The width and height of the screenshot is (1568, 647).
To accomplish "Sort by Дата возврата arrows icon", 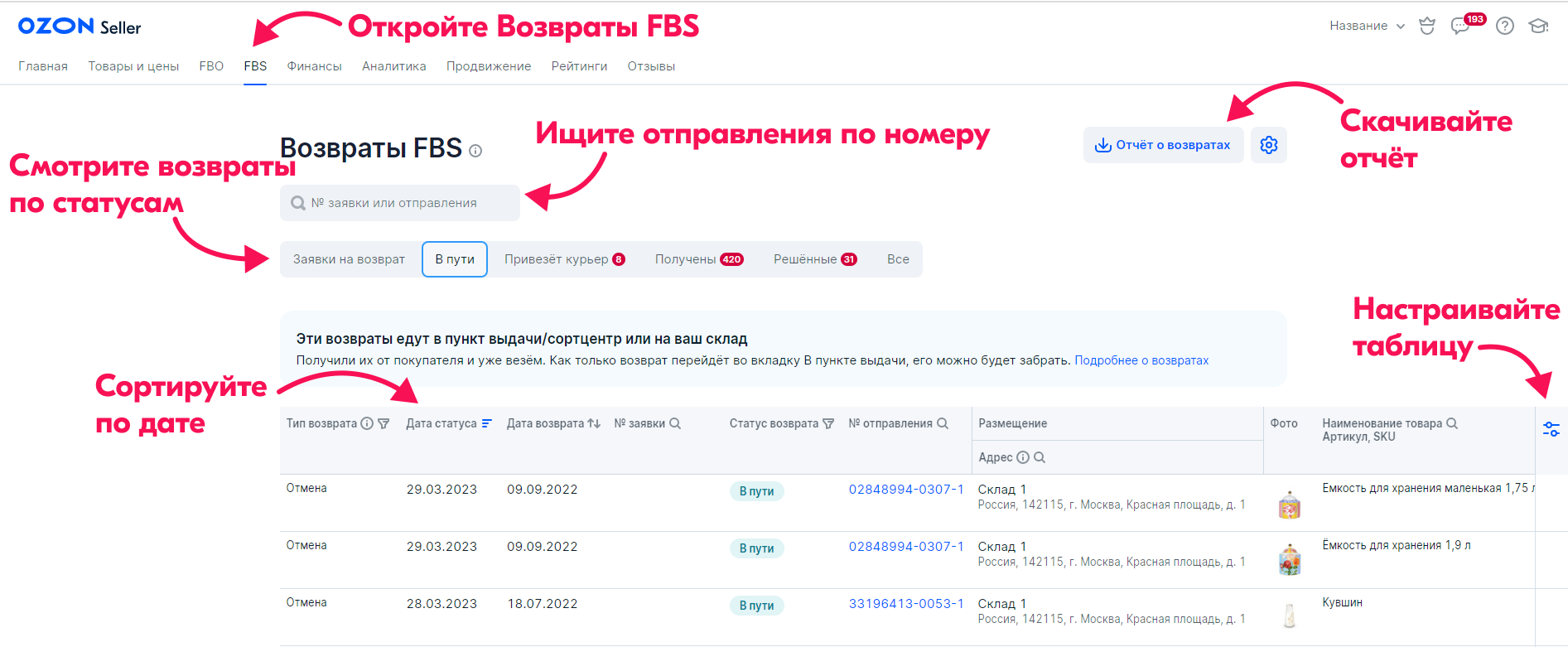I will [594, 423].
